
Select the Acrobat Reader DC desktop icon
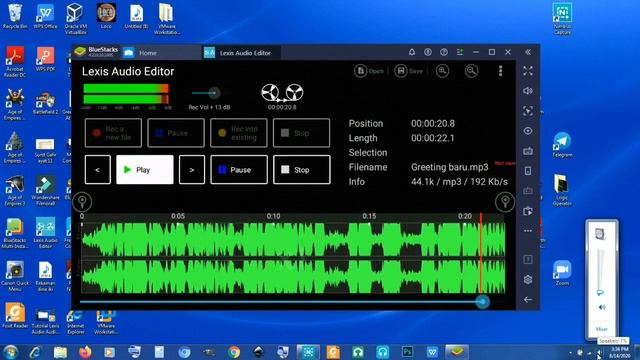15,62
